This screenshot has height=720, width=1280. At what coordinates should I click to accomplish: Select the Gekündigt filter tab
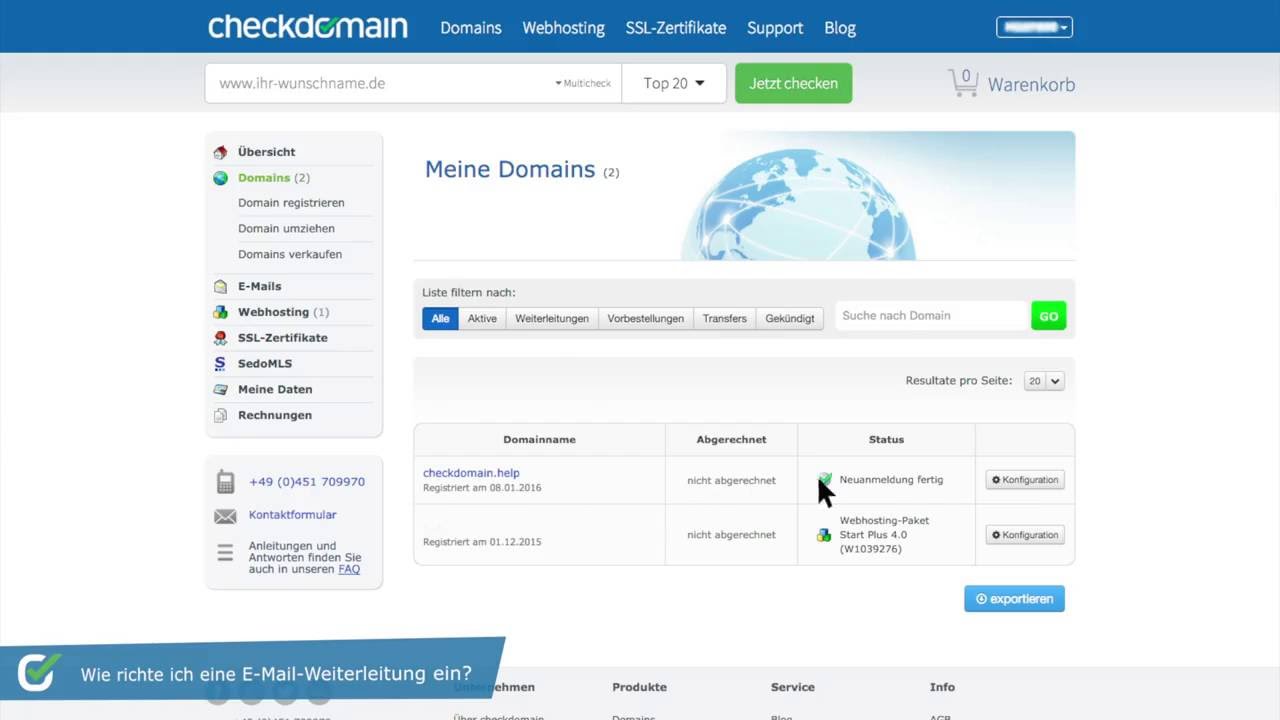click(790, 318)
